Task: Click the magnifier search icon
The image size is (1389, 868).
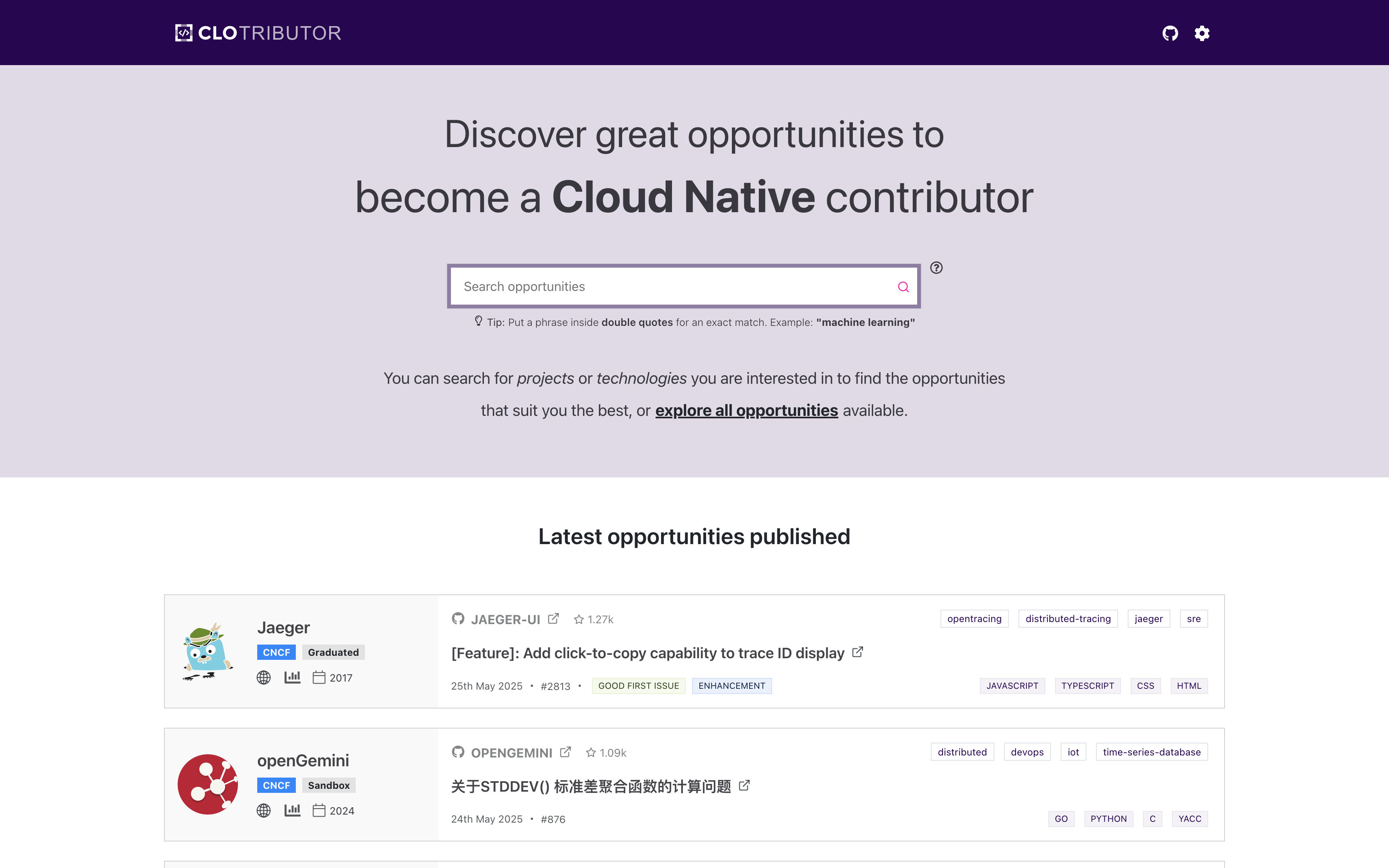Action: click(x=903, y=287)
